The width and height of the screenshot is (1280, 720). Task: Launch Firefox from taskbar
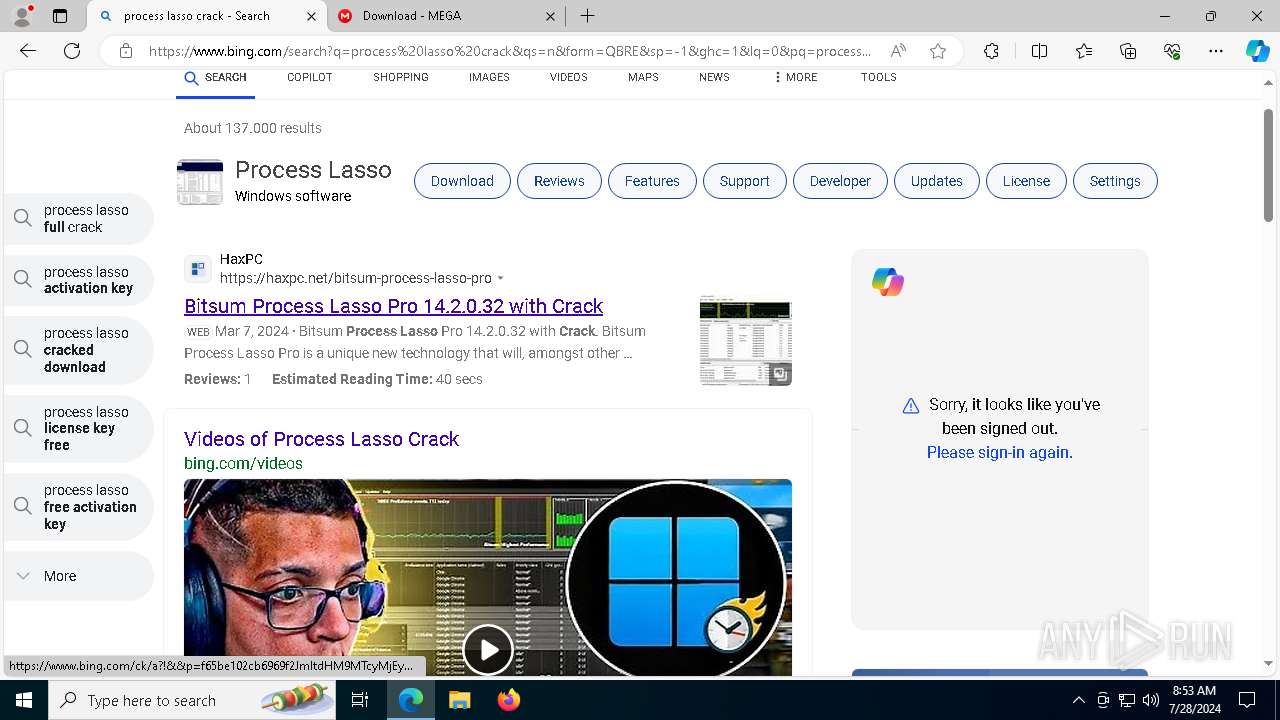[x=509, y=700]
